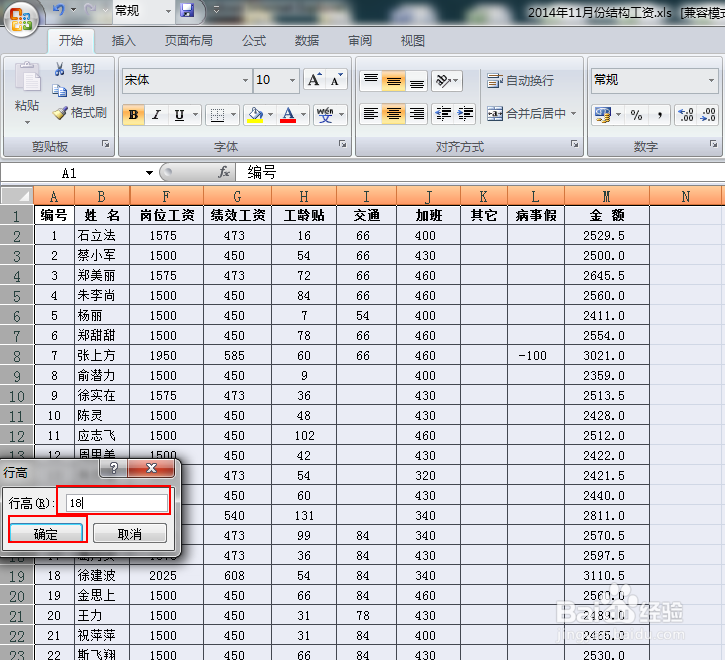
Task: Click the phonetic guide wén icon
Action: (325, 115)
